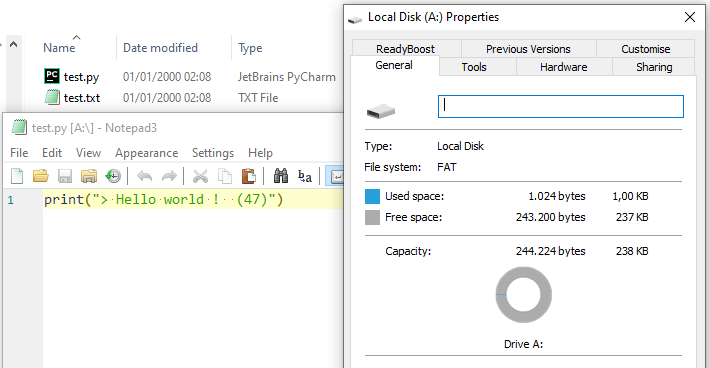The height and width of the screenshot is (368, 710).
Task: Click the Replace icon in the toolbar
Action: point(305,176)
